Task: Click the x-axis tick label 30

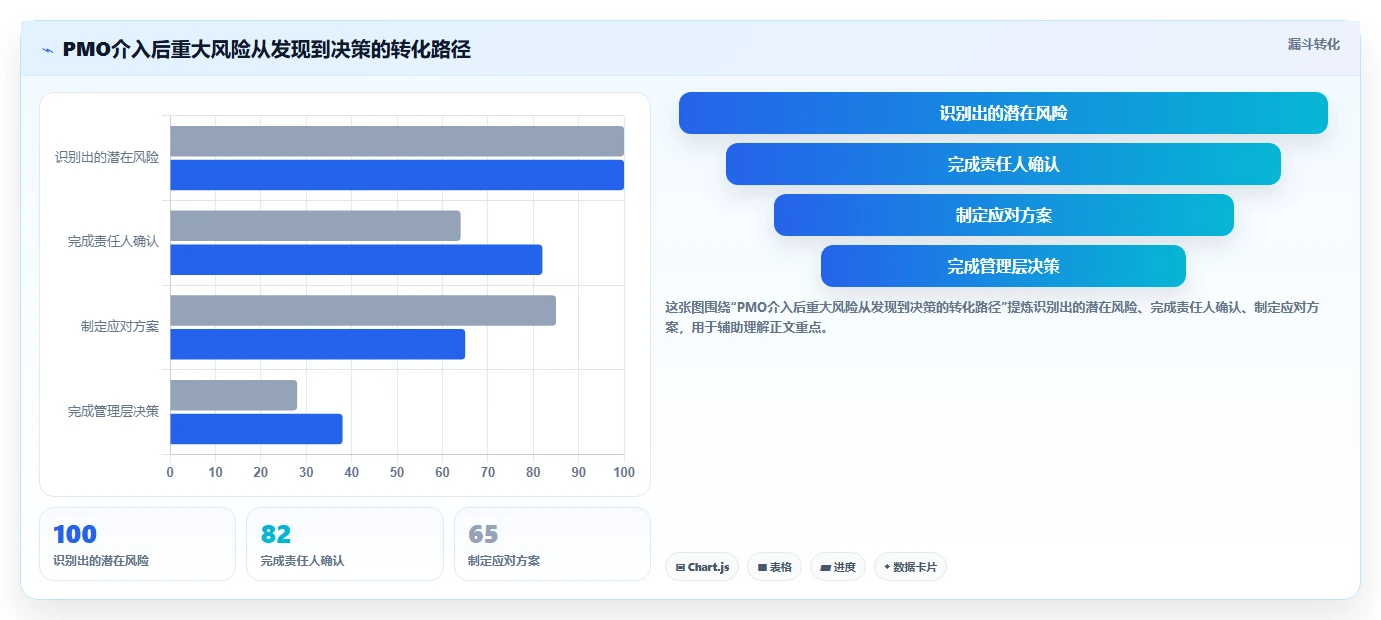Action: click(x=306, y=472)
